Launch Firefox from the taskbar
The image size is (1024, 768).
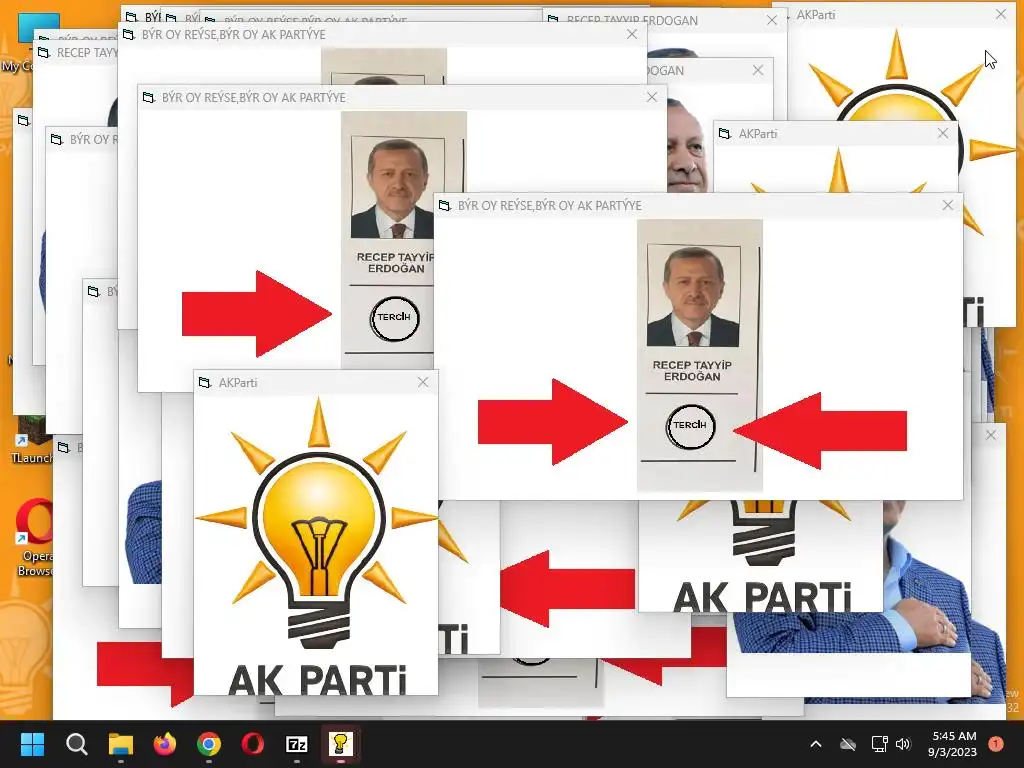pos(165,744)
